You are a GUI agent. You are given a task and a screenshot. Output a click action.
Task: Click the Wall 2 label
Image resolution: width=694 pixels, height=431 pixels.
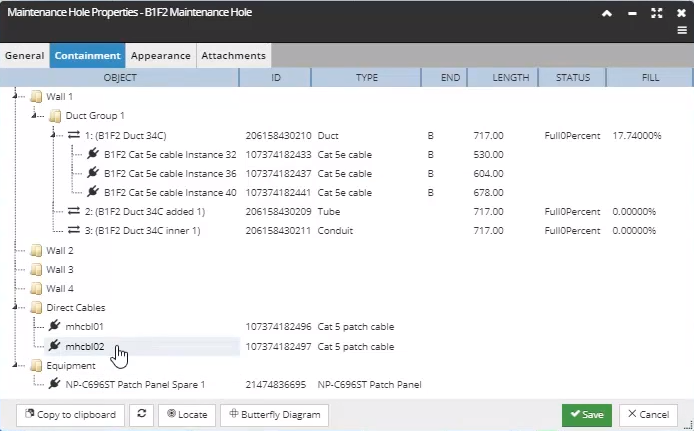(60, 250)
